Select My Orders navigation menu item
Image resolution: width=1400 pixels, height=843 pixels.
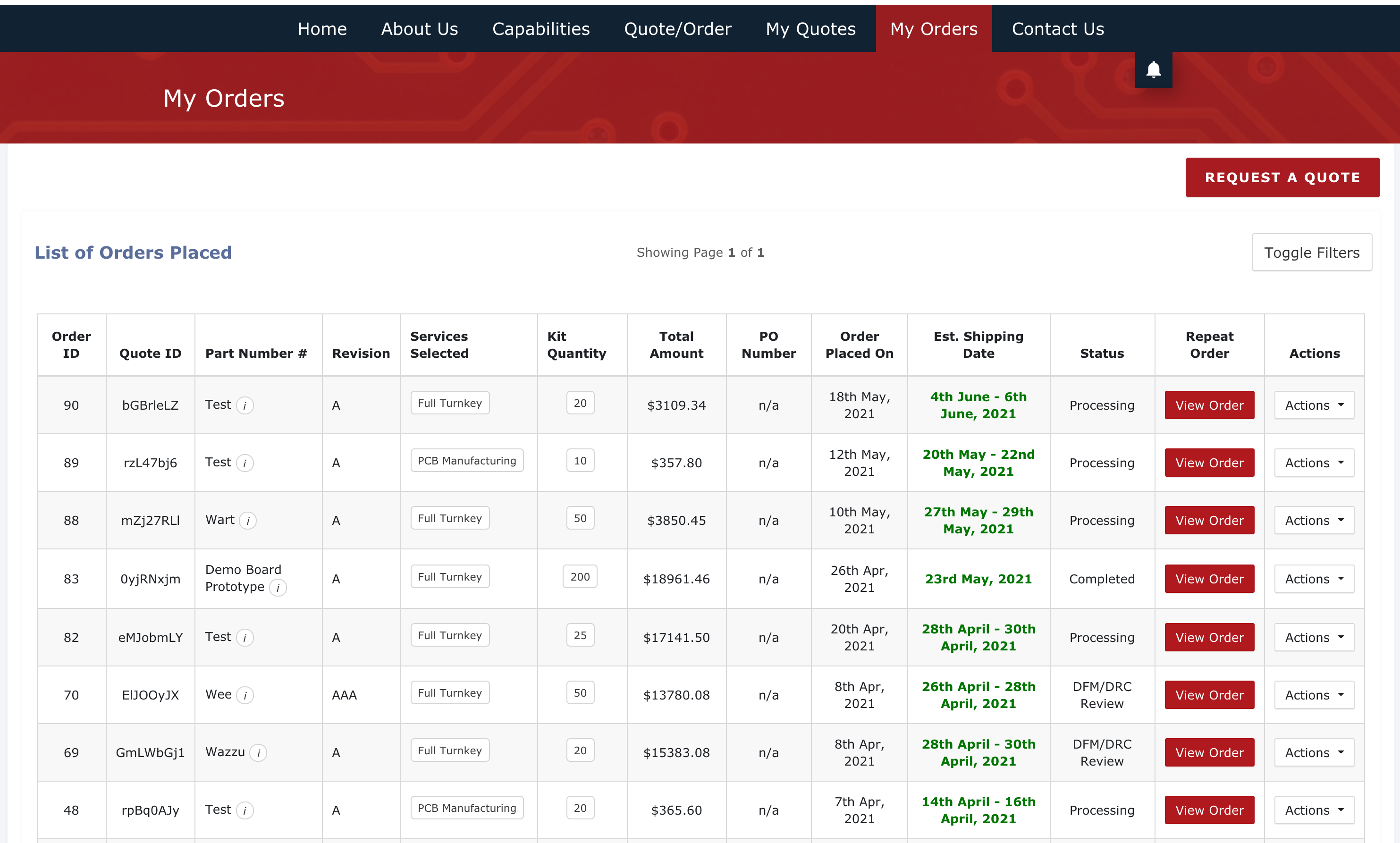(934, 28)
